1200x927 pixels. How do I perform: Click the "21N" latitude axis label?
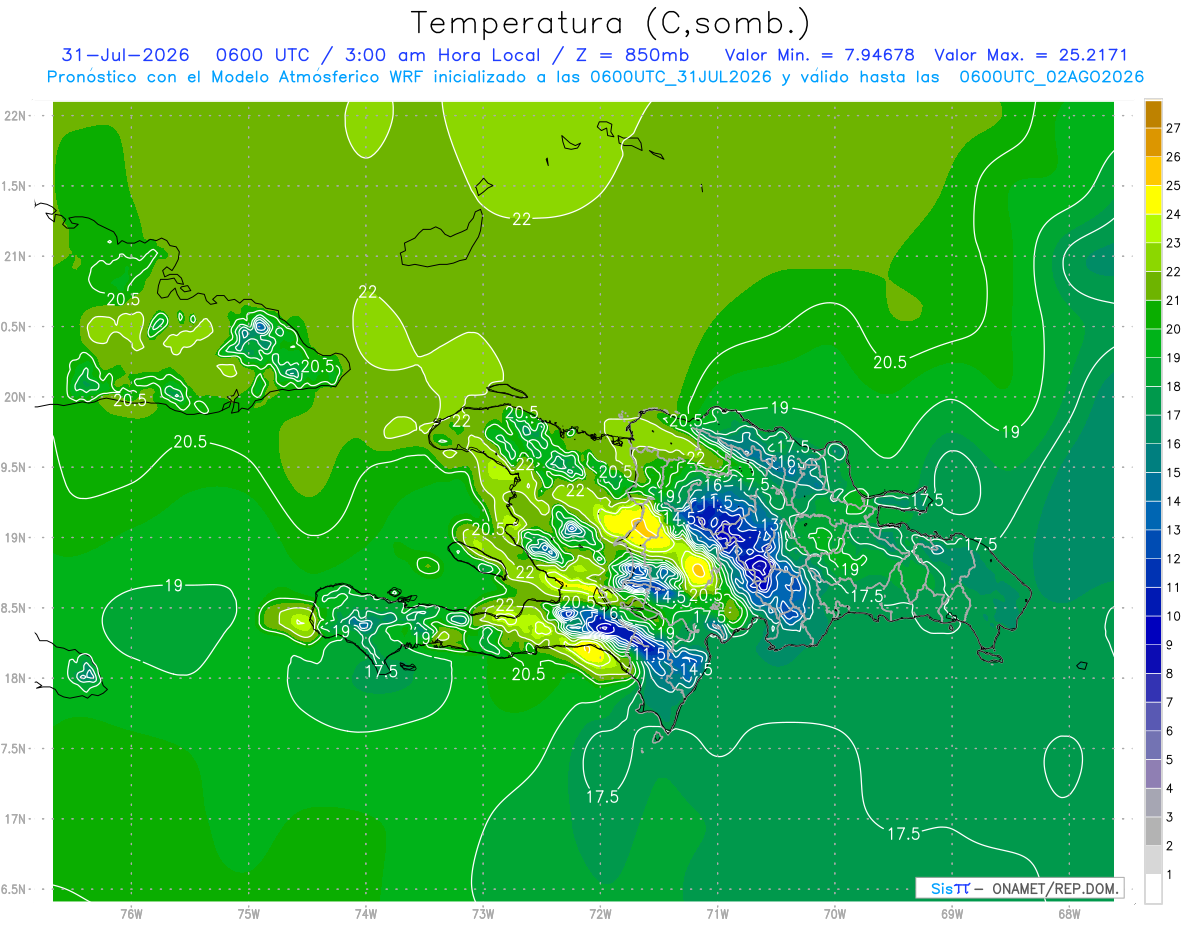click(15, 256)
